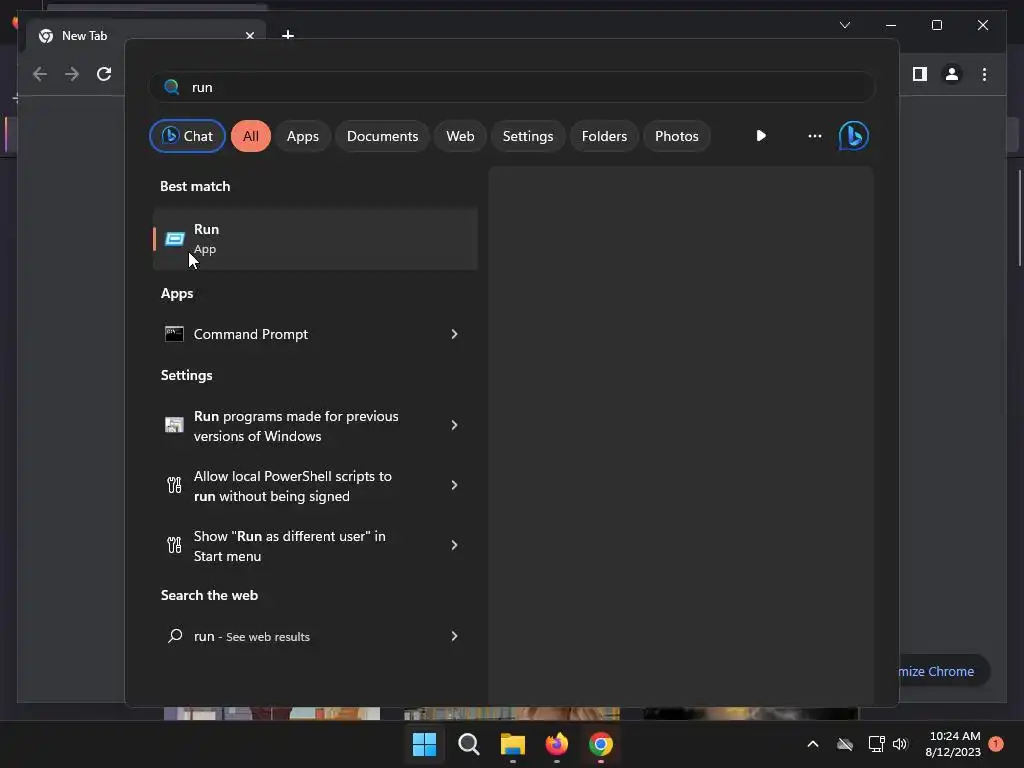
Task: Go forward in Chrome
Action: pyautogui.click(x=72, y=74)
